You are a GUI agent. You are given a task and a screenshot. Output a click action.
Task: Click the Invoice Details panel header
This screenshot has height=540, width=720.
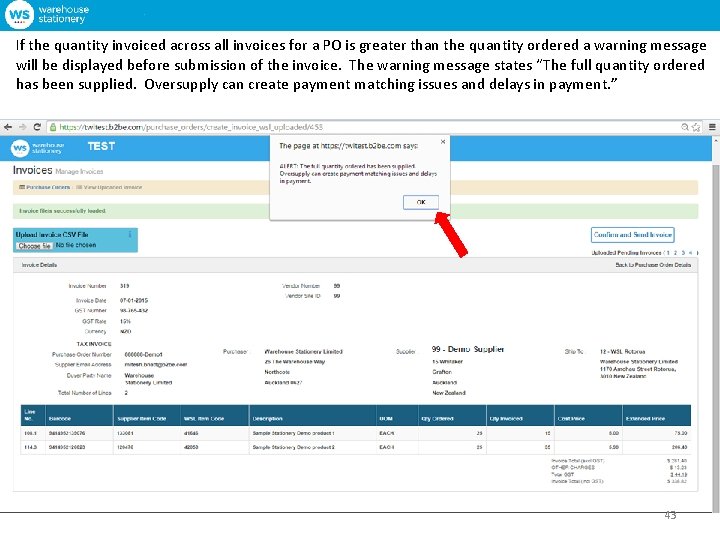(x=355, y=265)
